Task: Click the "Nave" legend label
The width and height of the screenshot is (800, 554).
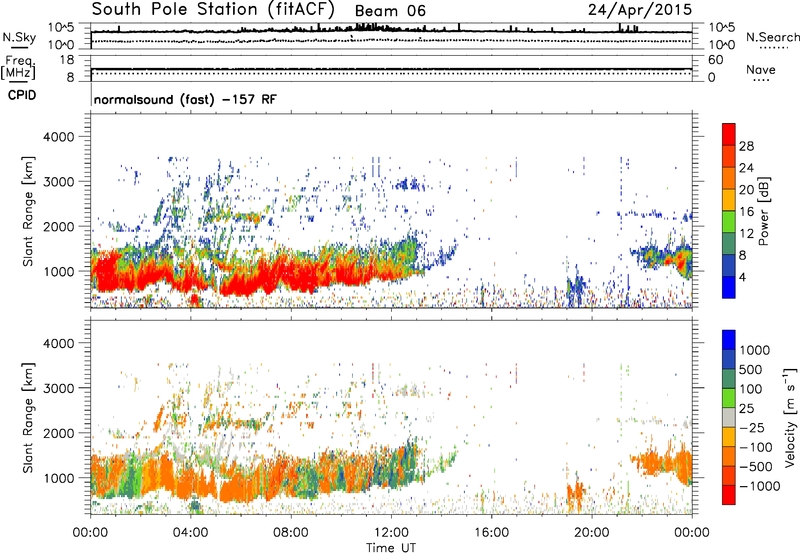Action: click(761, 70)
